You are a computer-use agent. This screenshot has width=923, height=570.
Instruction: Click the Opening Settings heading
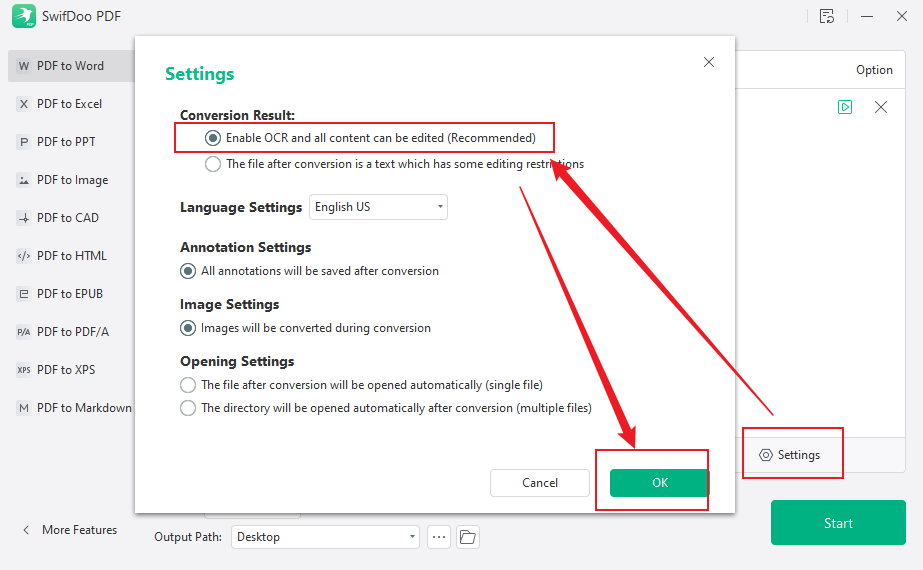[237, 362]
